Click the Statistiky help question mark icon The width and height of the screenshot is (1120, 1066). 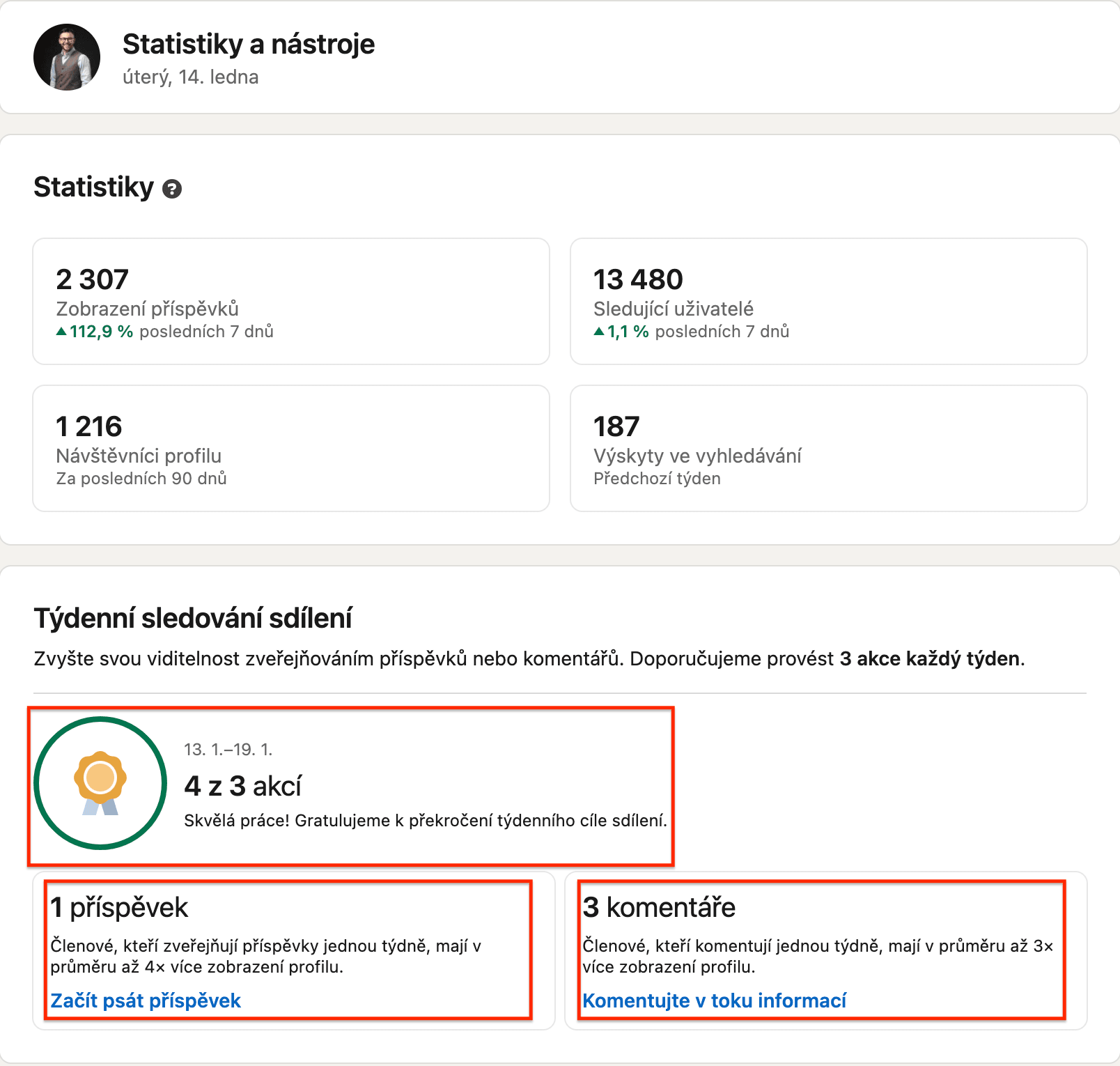pyautogui.click(x=172, y=189)
